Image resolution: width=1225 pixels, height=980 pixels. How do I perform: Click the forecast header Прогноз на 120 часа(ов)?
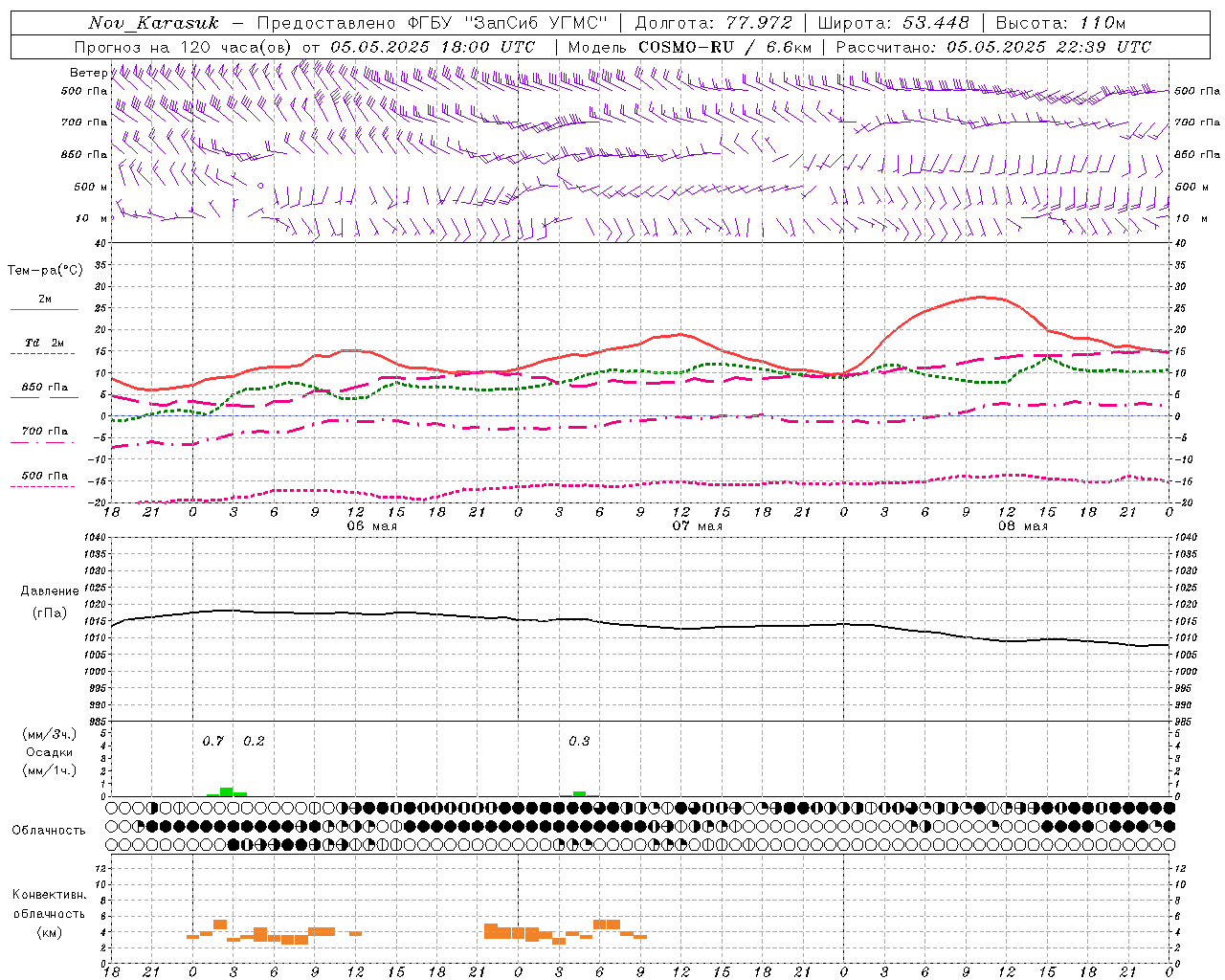[x=185, y=47]
